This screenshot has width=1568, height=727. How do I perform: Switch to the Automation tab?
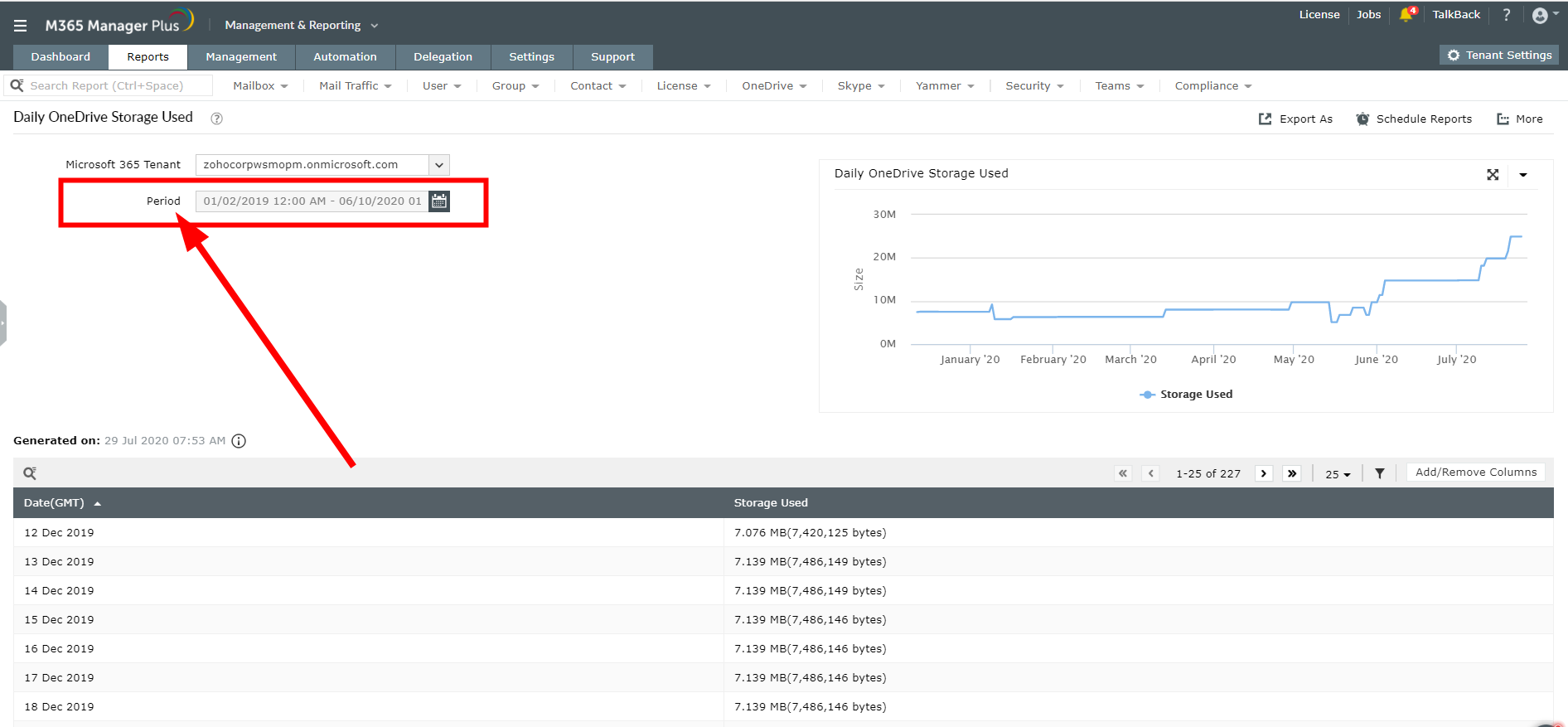coord(345,57)
